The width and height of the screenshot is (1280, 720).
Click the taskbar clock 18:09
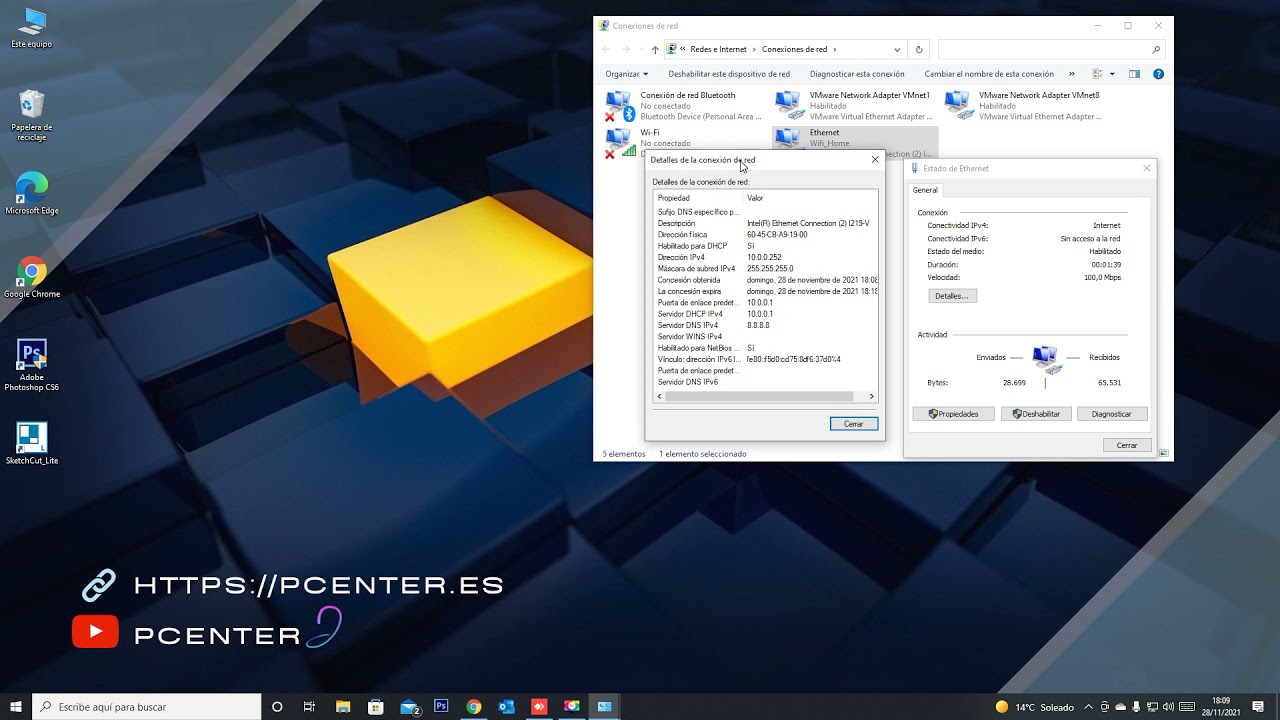pos(1220,706)
